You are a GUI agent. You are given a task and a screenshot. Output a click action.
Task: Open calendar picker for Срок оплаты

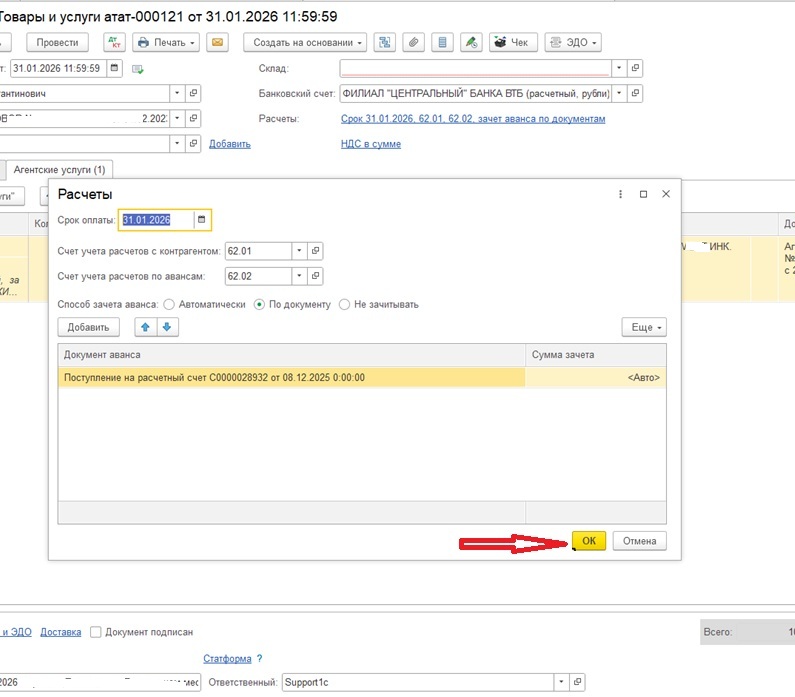click(201, 220)
